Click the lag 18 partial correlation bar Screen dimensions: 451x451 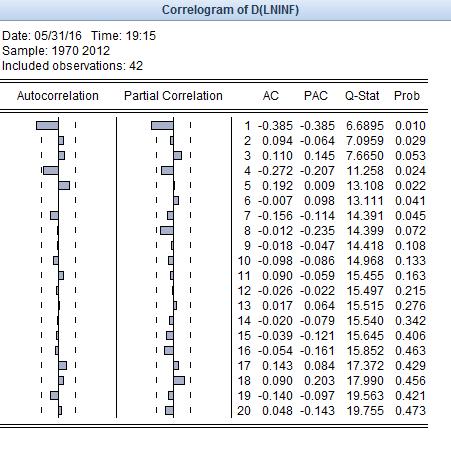pos(179,380)
